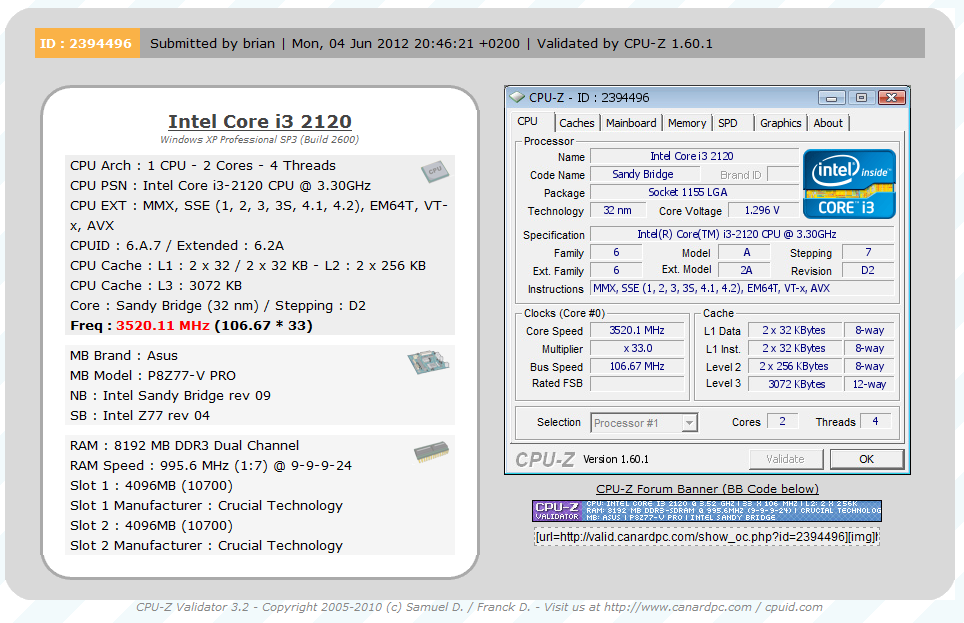The image size is (964, 623).
Task: Click the Specification field text
Action: (741, 234)
